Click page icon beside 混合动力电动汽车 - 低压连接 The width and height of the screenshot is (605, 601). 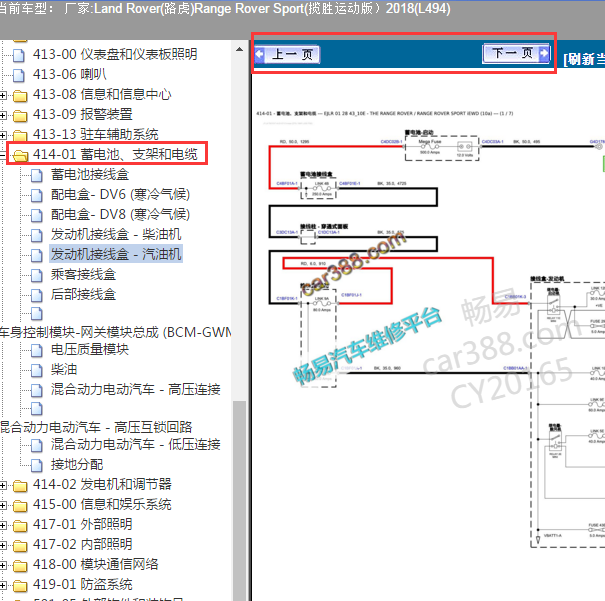click(x=37, y=446)
